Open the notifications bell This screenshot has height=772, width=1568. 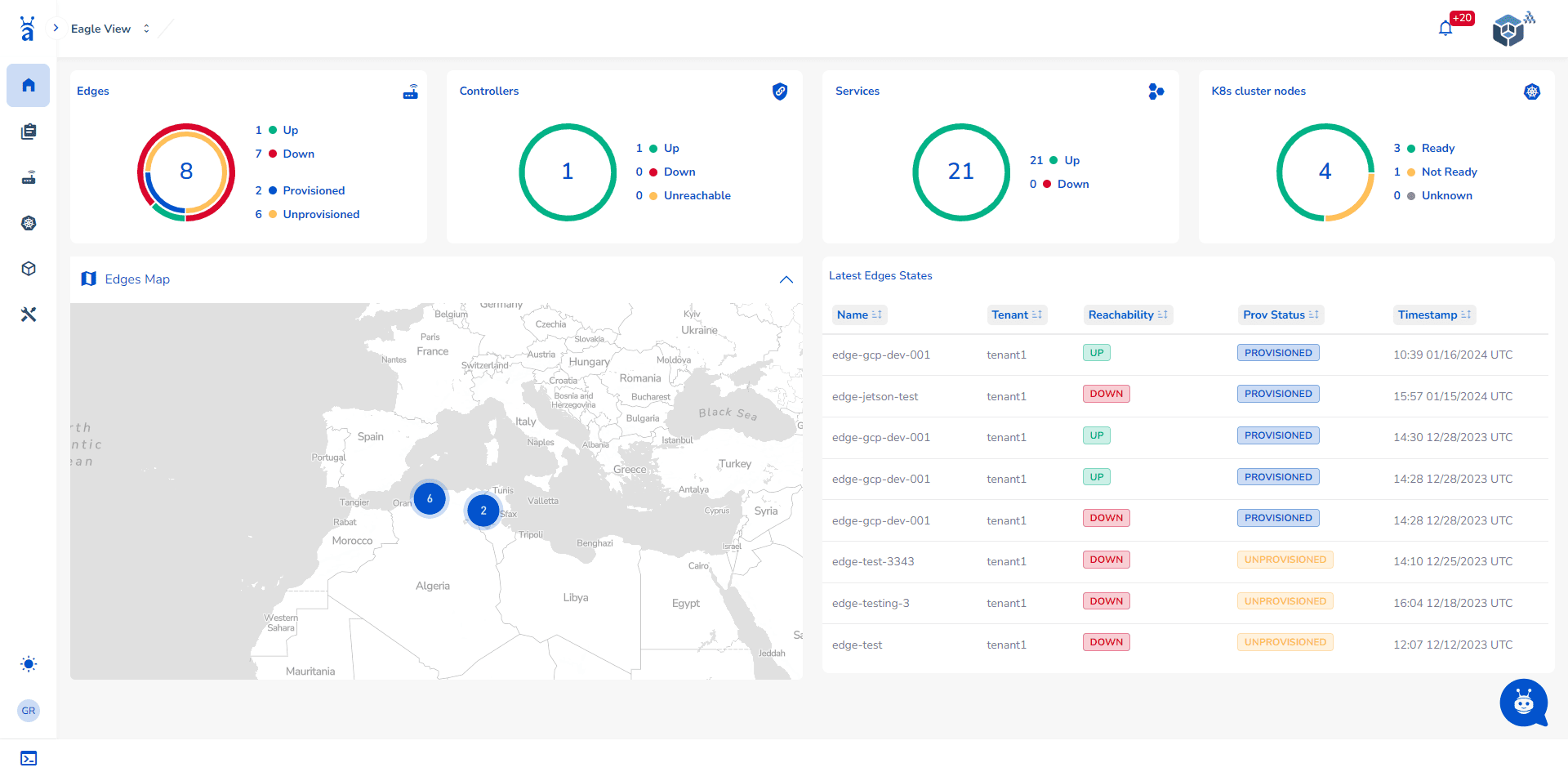(x=1445, y=29)
